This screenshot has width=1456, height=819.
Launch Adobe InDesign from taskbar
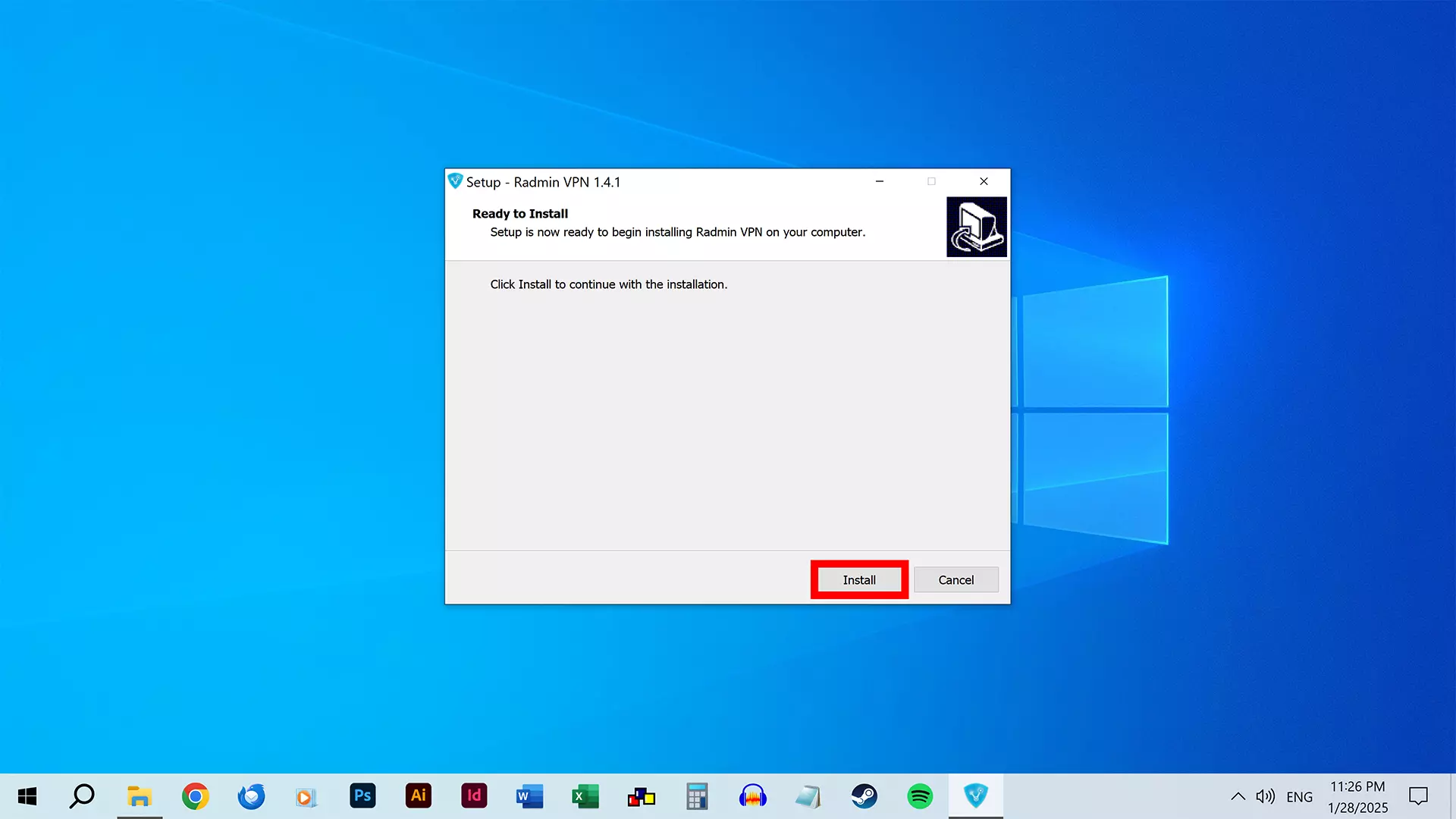click(x=474, y=796)
